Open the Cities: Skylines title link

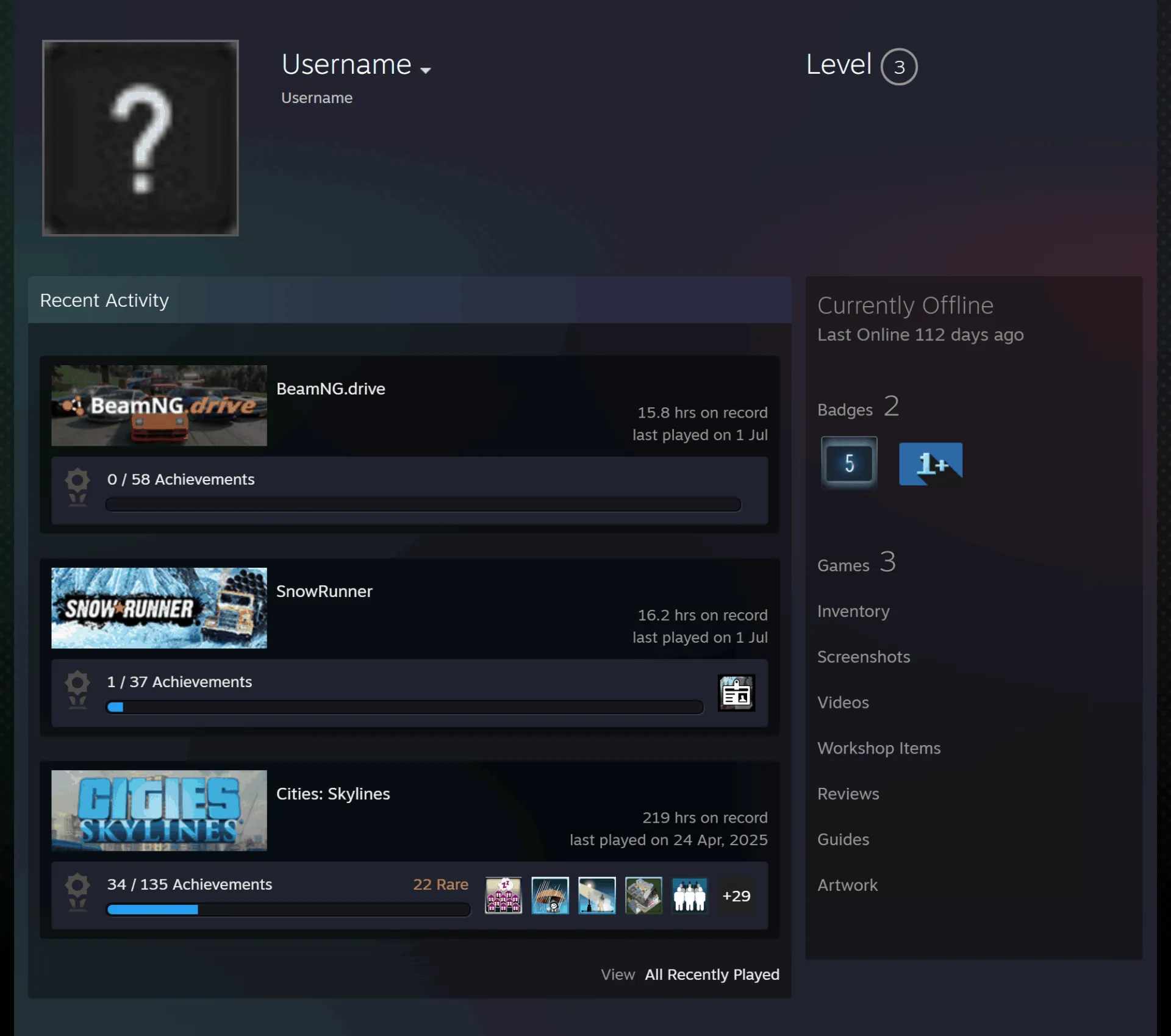click(333, 794)
